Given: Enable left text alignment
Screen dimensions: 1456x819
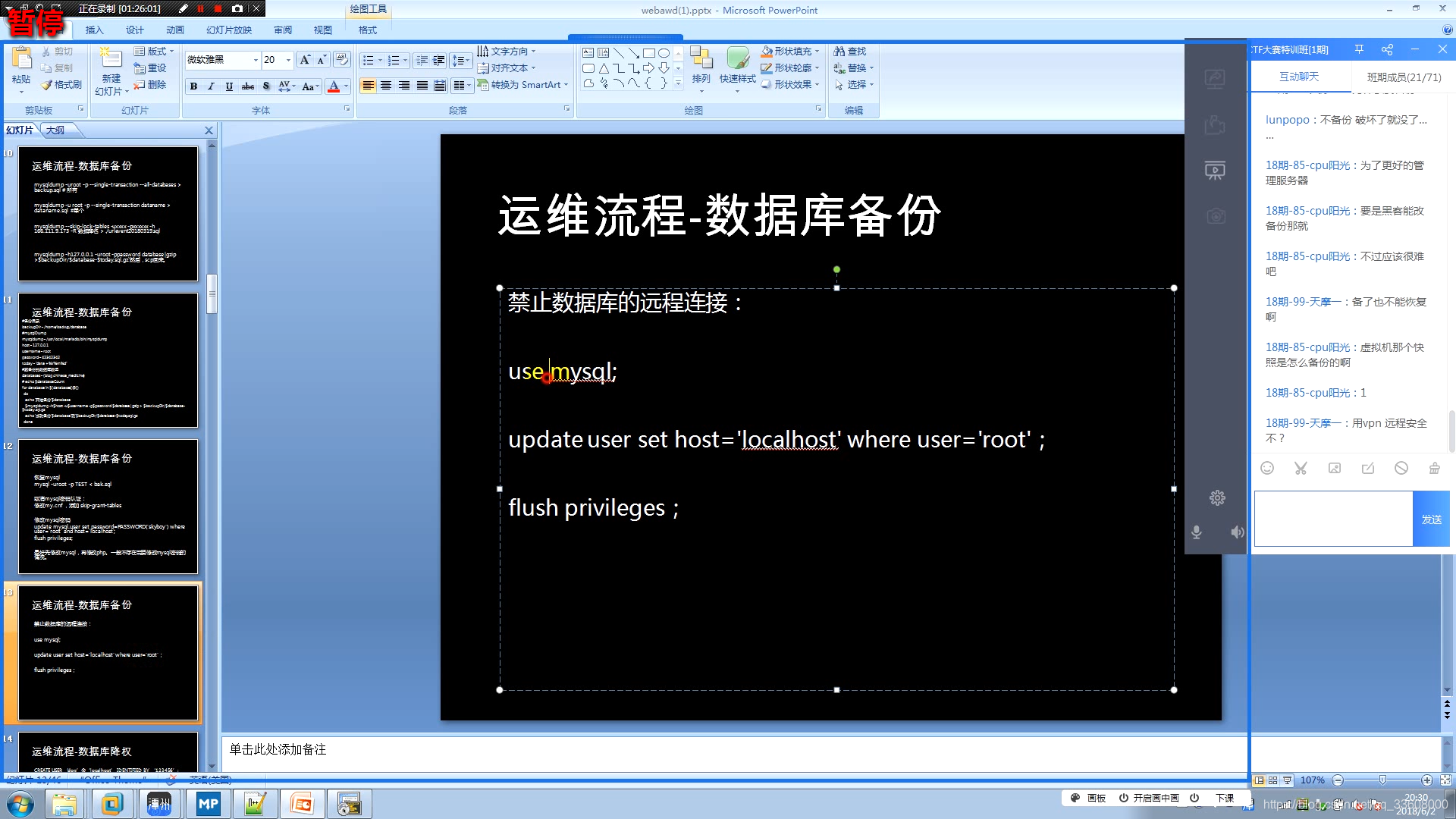Looking at the screenshot, I should [368, 86].
